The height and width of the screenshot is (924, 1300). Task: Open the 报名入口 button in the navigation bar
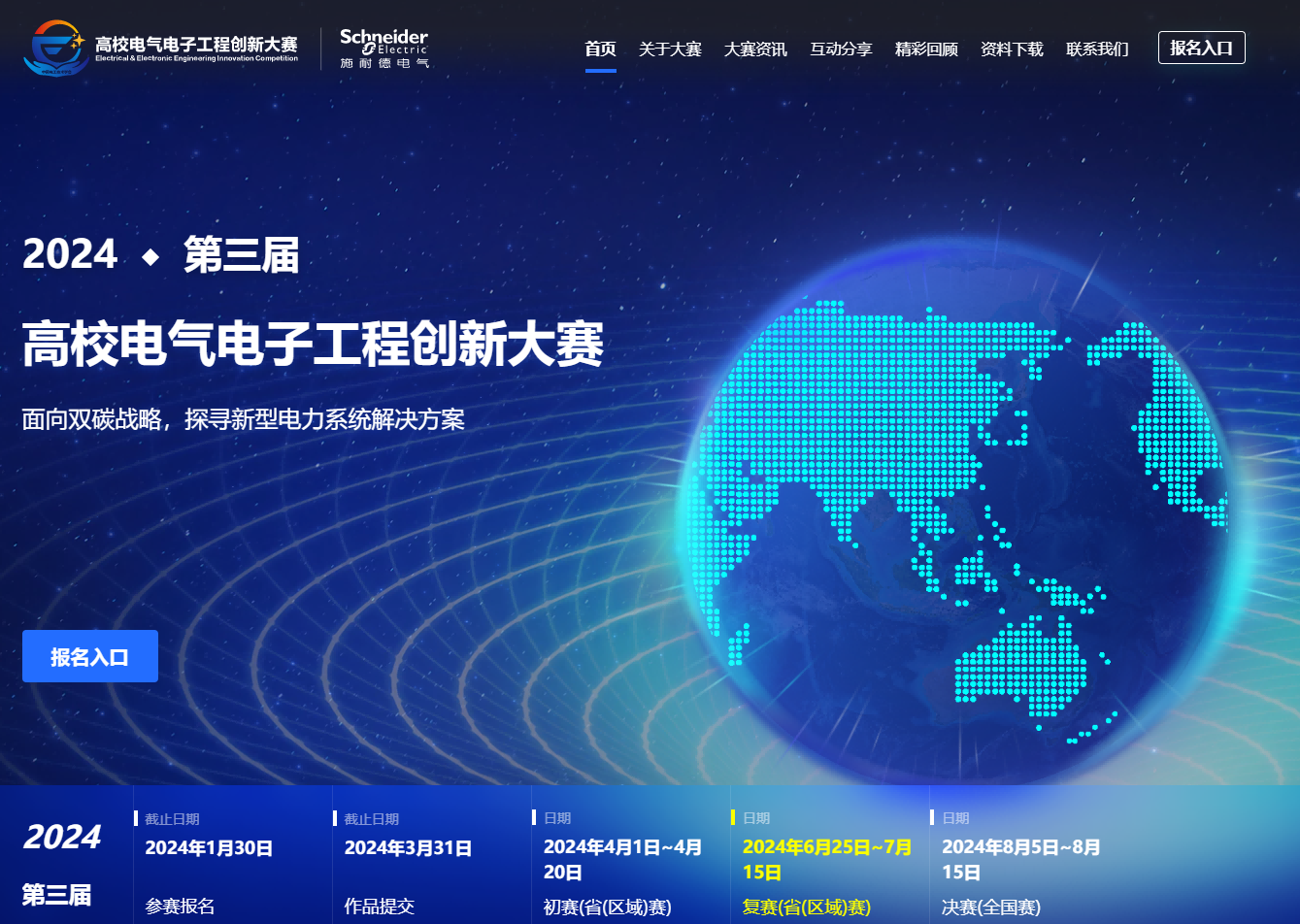click(x=1201, y=47)
